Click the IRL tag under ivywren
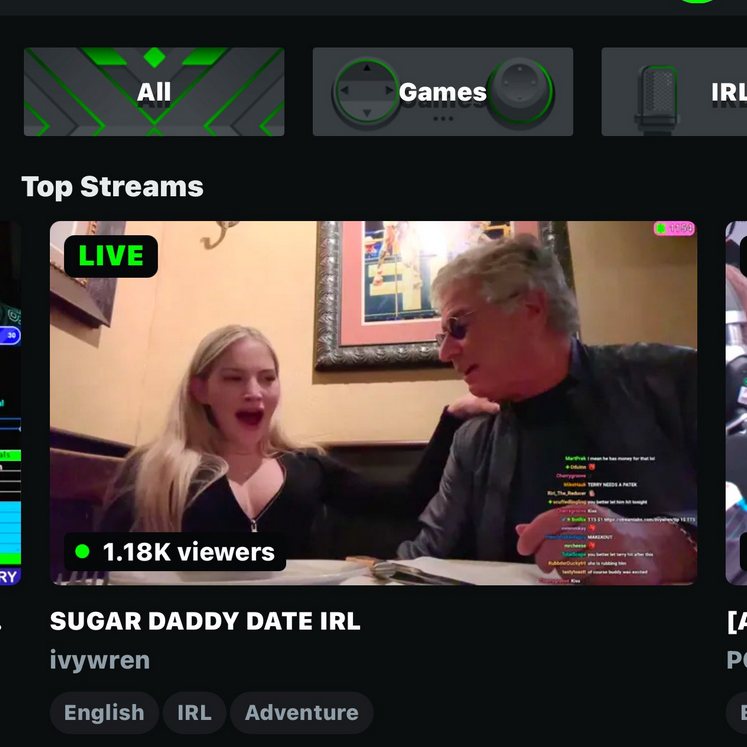The image size is (747, 747). (x=194, y=713)
